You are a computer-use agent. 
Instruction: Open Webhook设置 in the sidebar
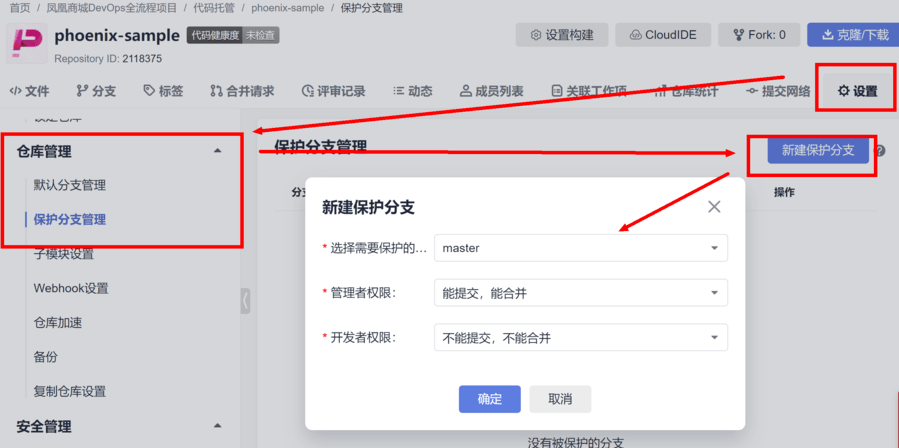(71, 288)
